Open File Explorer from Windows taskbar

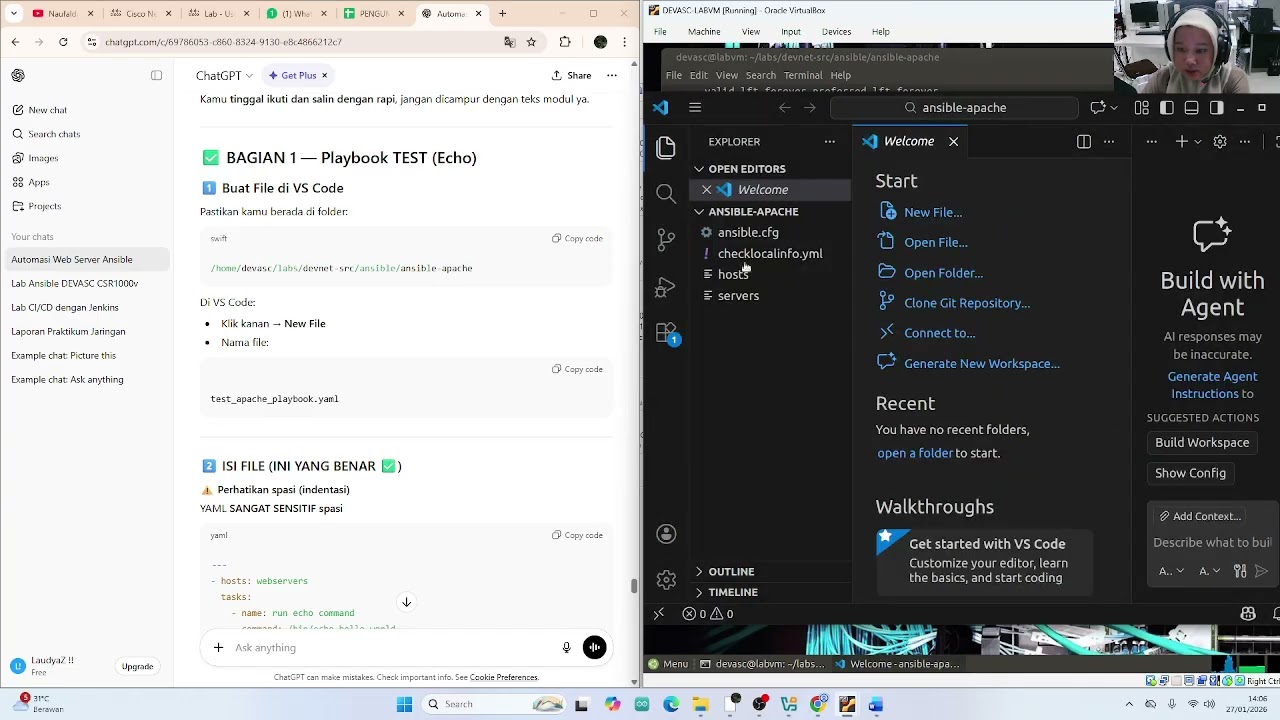[x=700, y=705]
